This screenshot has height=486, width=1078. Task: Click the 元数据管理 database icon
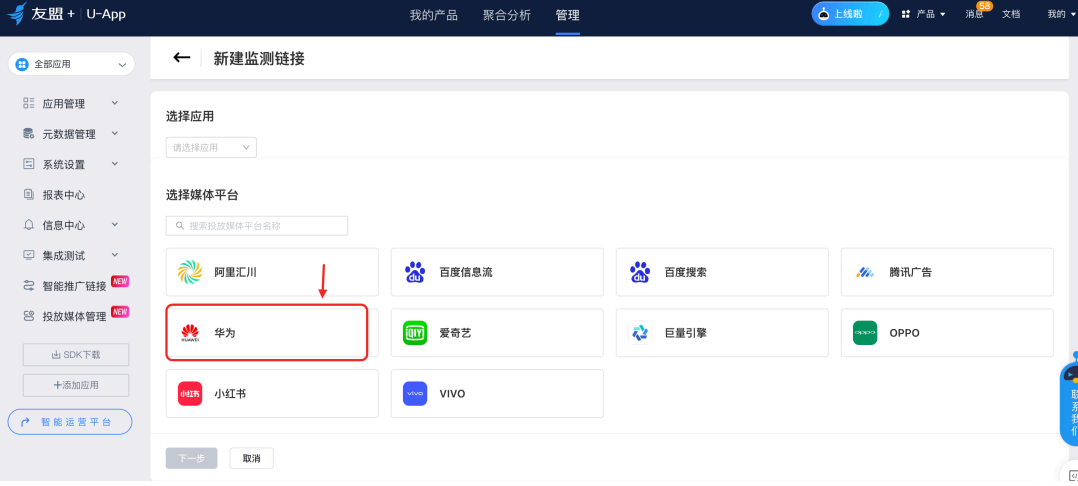click(28, 133)
